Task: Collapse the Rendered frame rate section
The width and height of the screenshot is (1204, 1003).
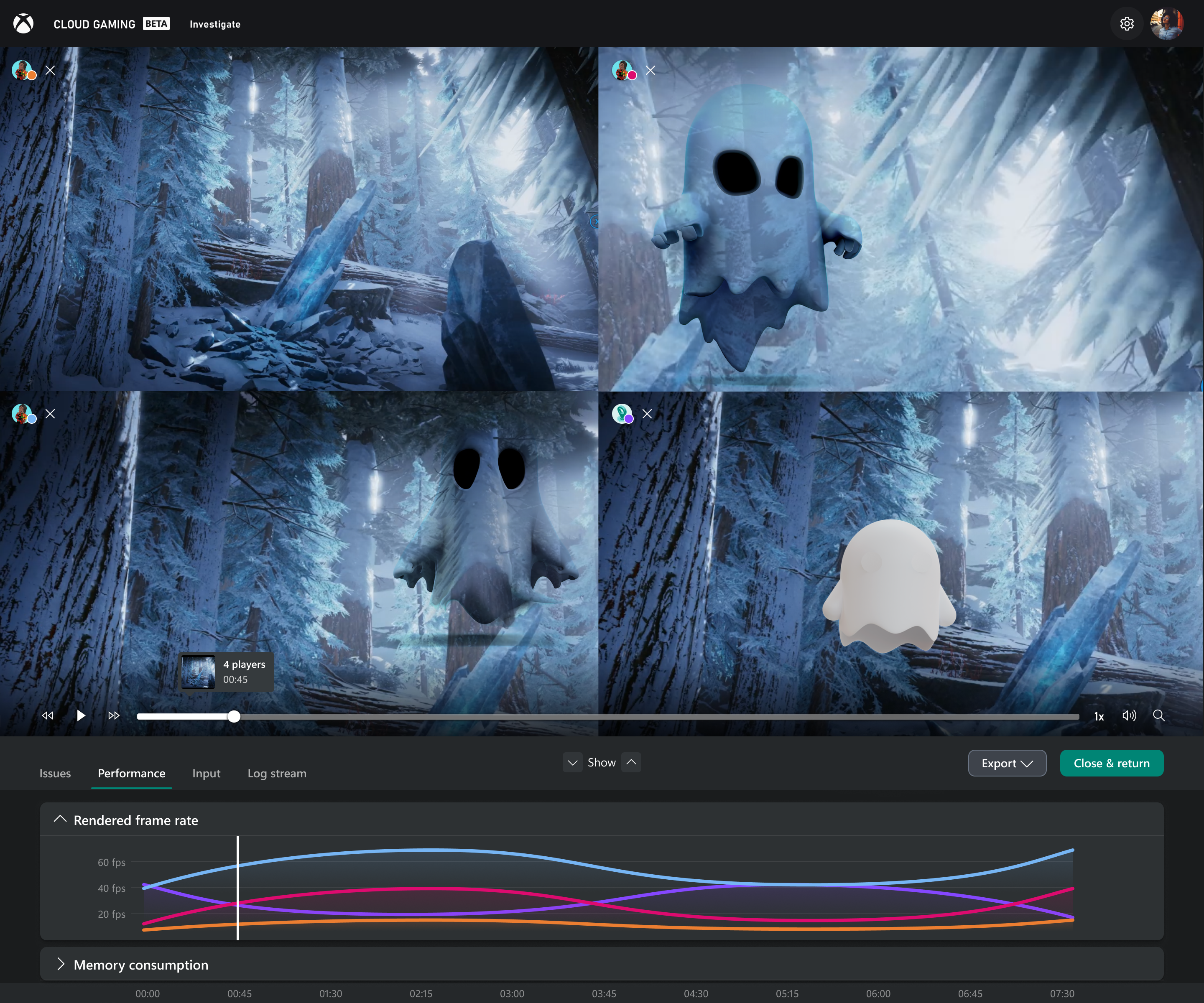Action: pos(60,820)
